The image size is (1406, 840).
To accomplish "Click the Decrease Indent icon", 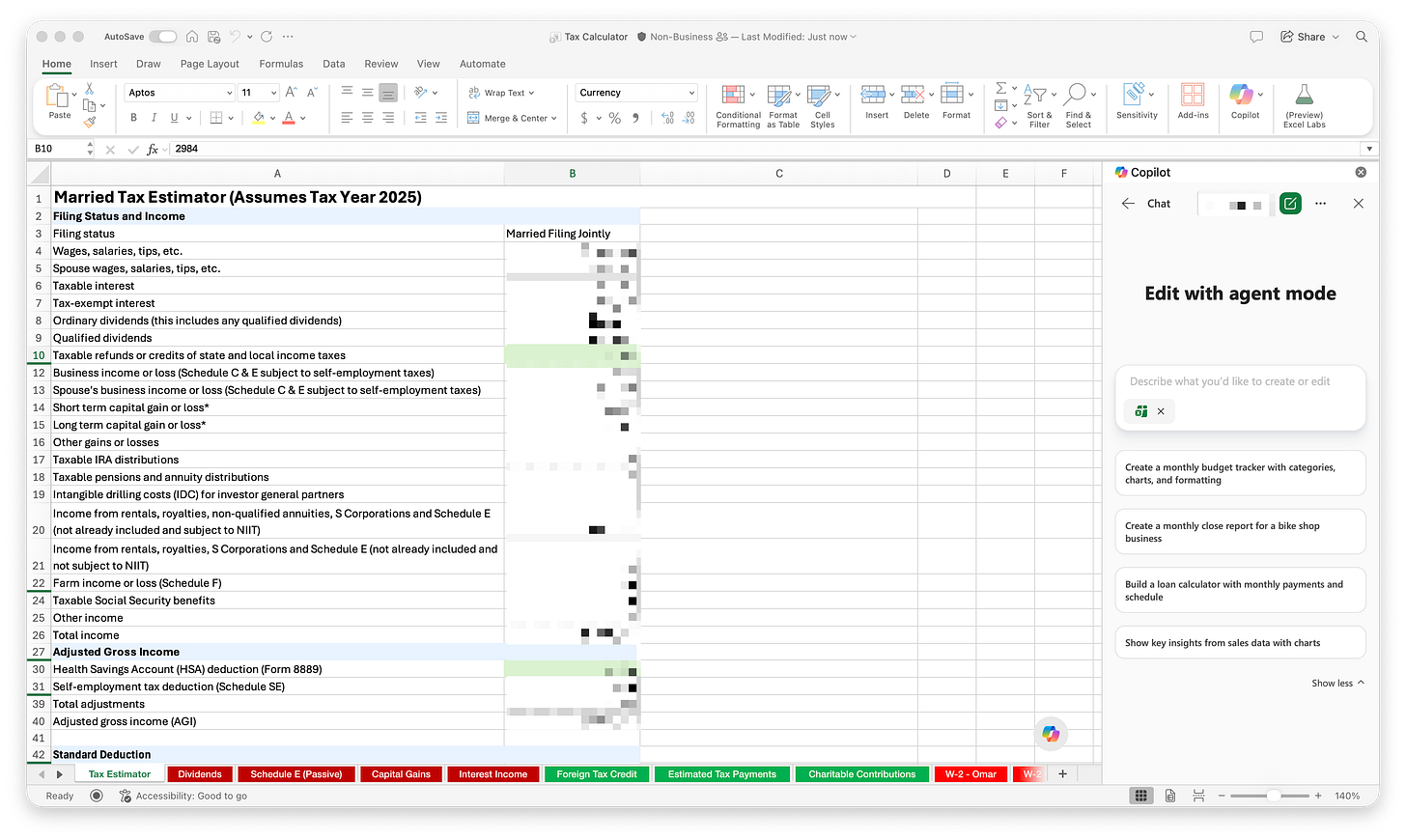I will click(x=420, y=118).
